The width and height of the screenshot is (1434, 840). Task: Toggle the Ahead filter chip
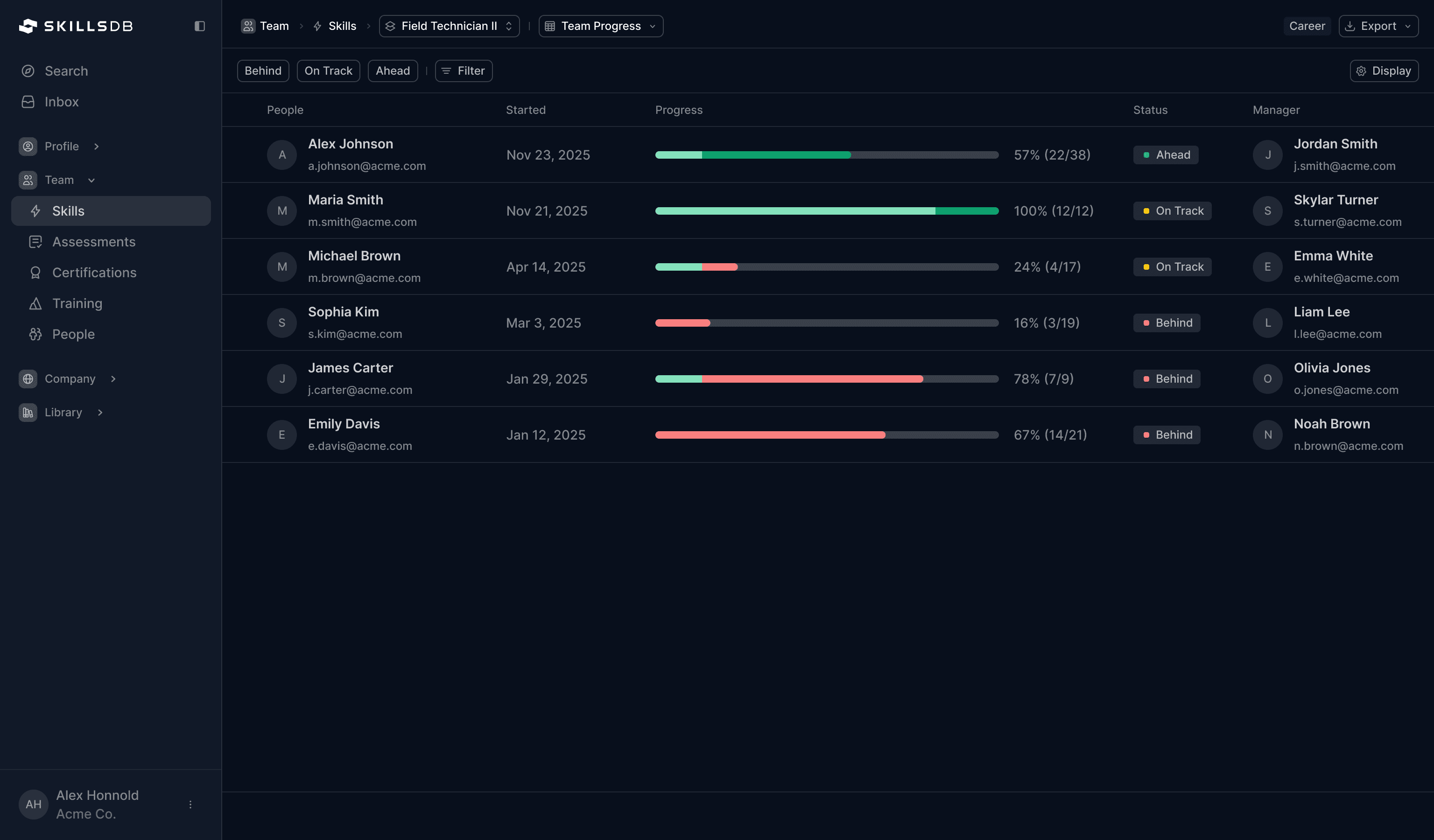tap(392, 71)
